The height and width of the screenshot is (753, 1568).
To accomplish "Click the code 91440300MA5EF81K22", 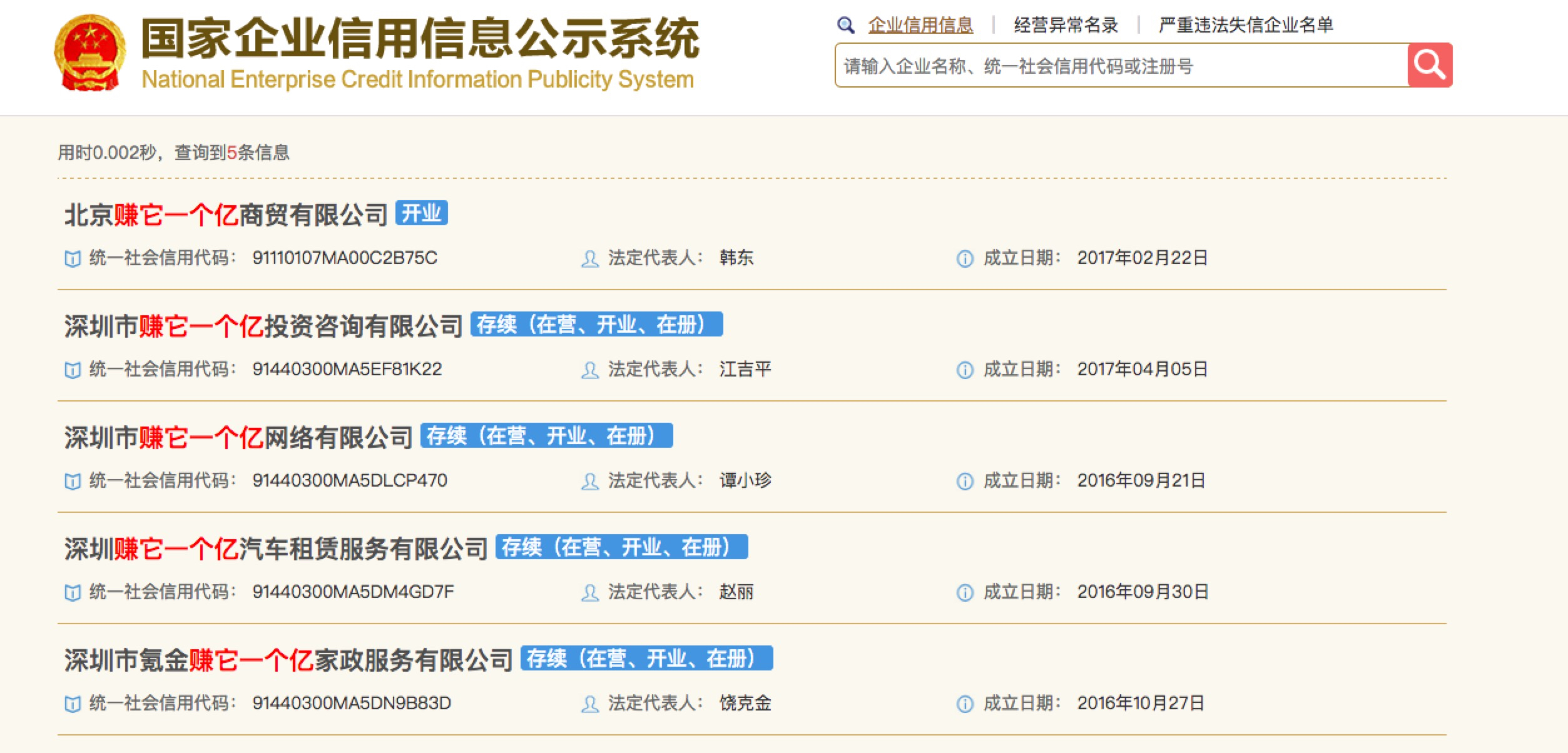I will [347, 369].
